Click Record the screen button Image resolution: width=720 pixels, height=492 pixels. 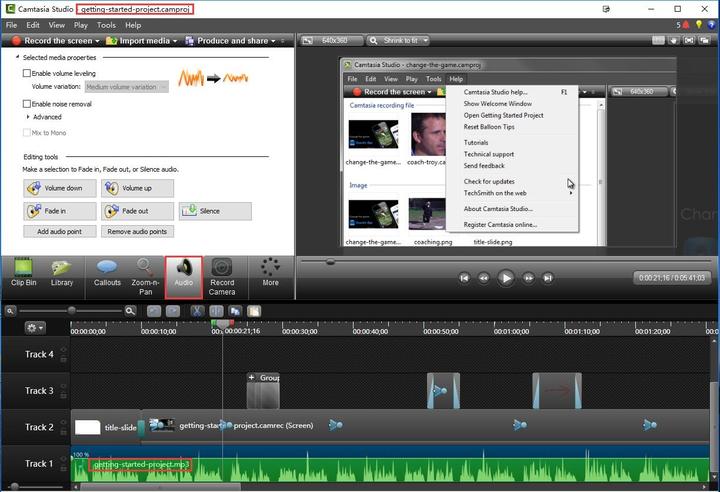(x=52, y=41)
